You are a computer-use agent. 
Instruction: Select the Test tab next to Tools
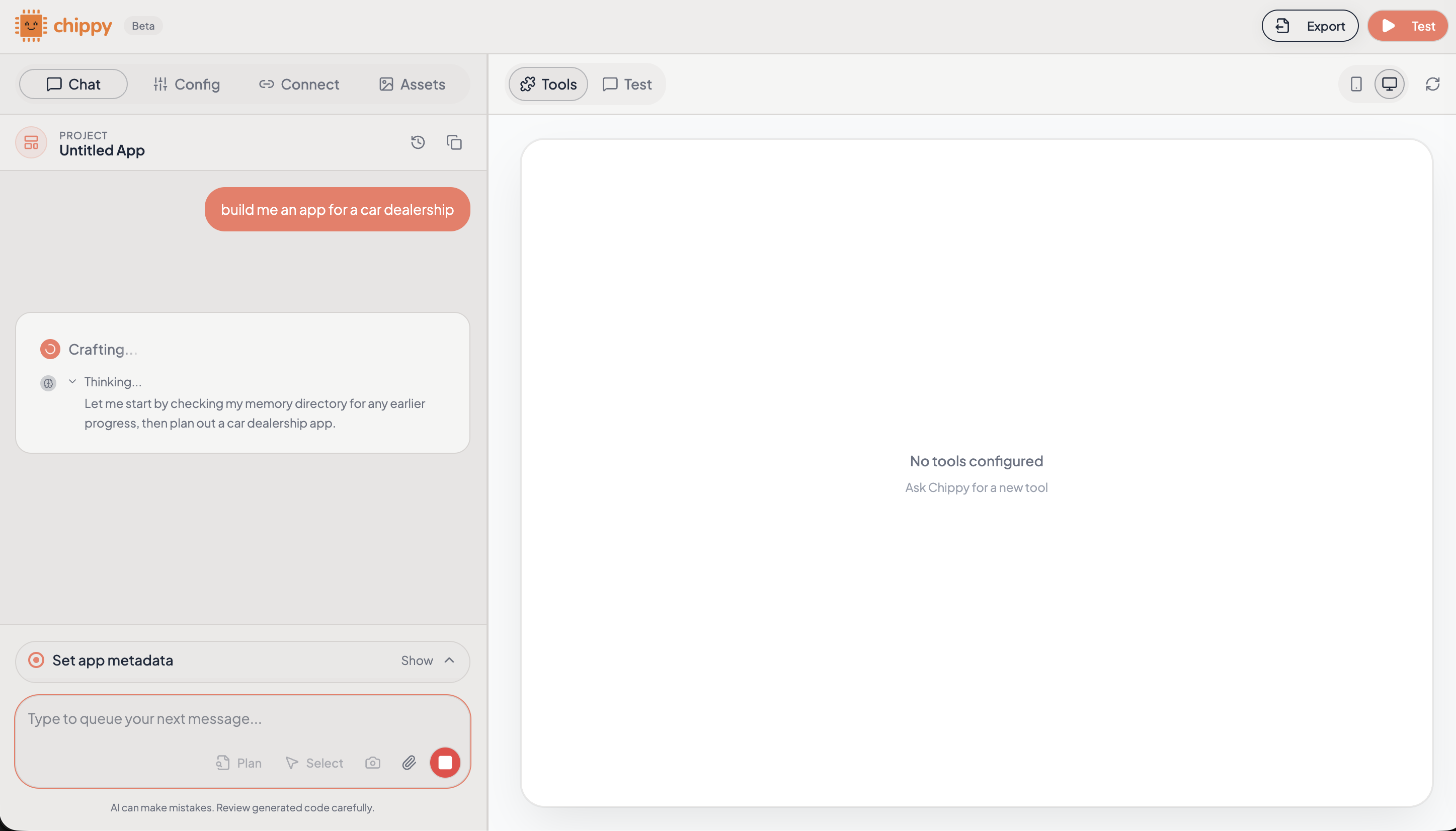click(627, 84)
